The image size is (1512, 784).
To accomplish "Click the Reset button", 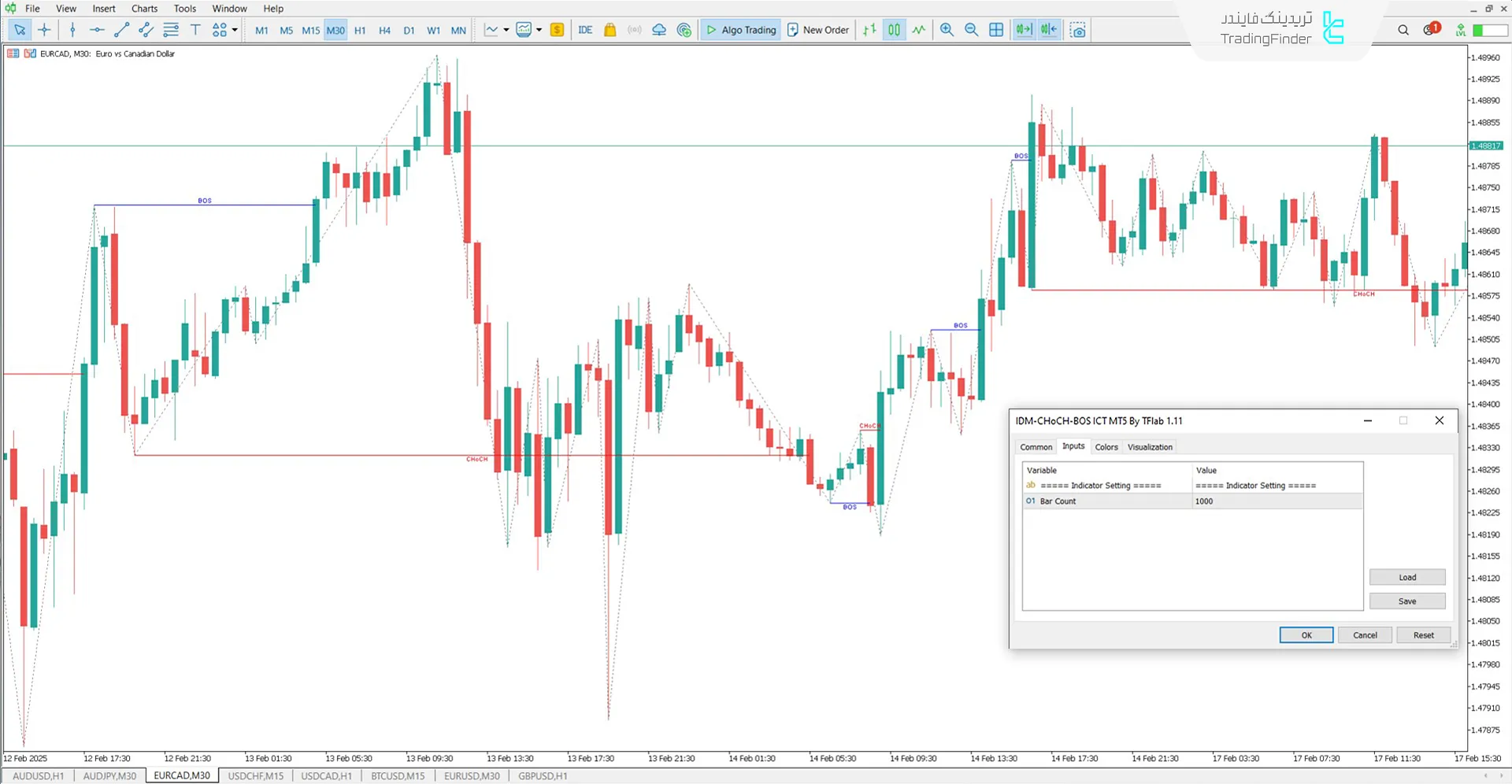I will click(1423, 635).
